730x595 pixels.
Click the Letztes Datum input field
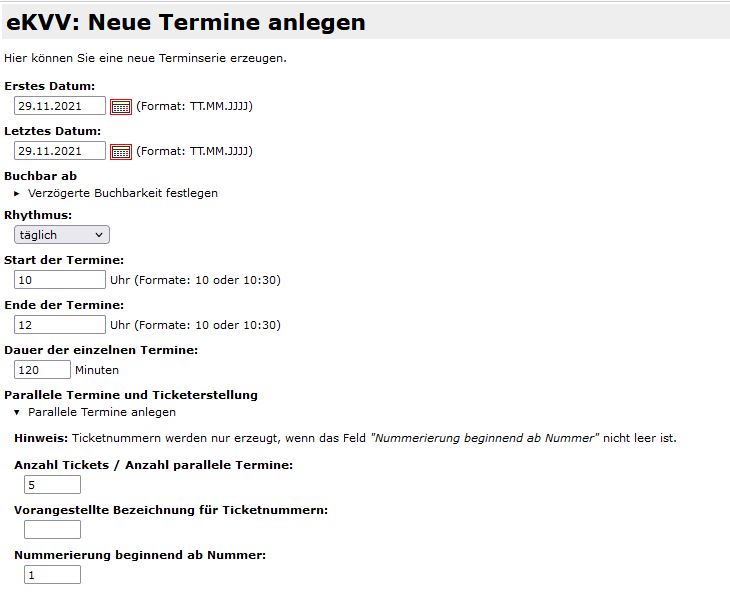60,151
